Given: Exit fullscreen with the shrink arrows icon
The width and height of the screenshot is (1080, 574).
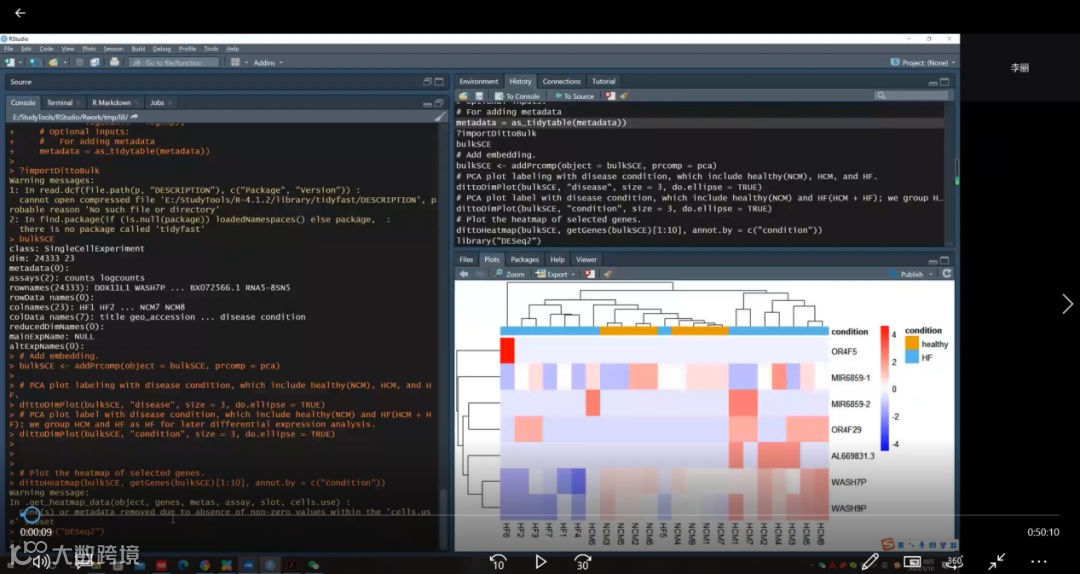Looking at the screenshot, I should [996, 562].
